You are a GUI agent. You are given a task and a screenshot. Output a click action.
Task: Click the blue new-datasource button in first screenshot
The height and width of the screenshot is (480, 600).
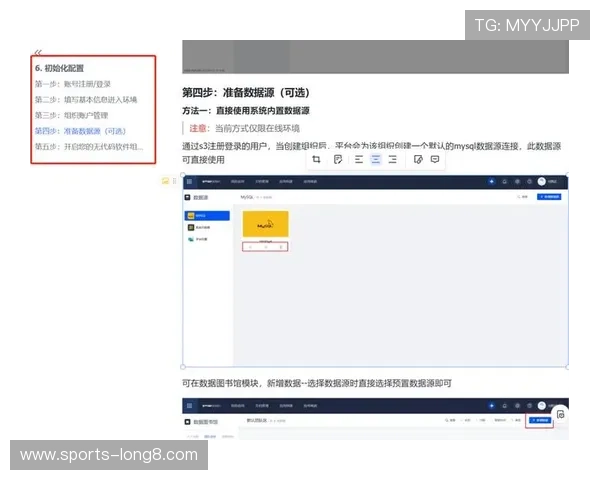coord(549,197)
